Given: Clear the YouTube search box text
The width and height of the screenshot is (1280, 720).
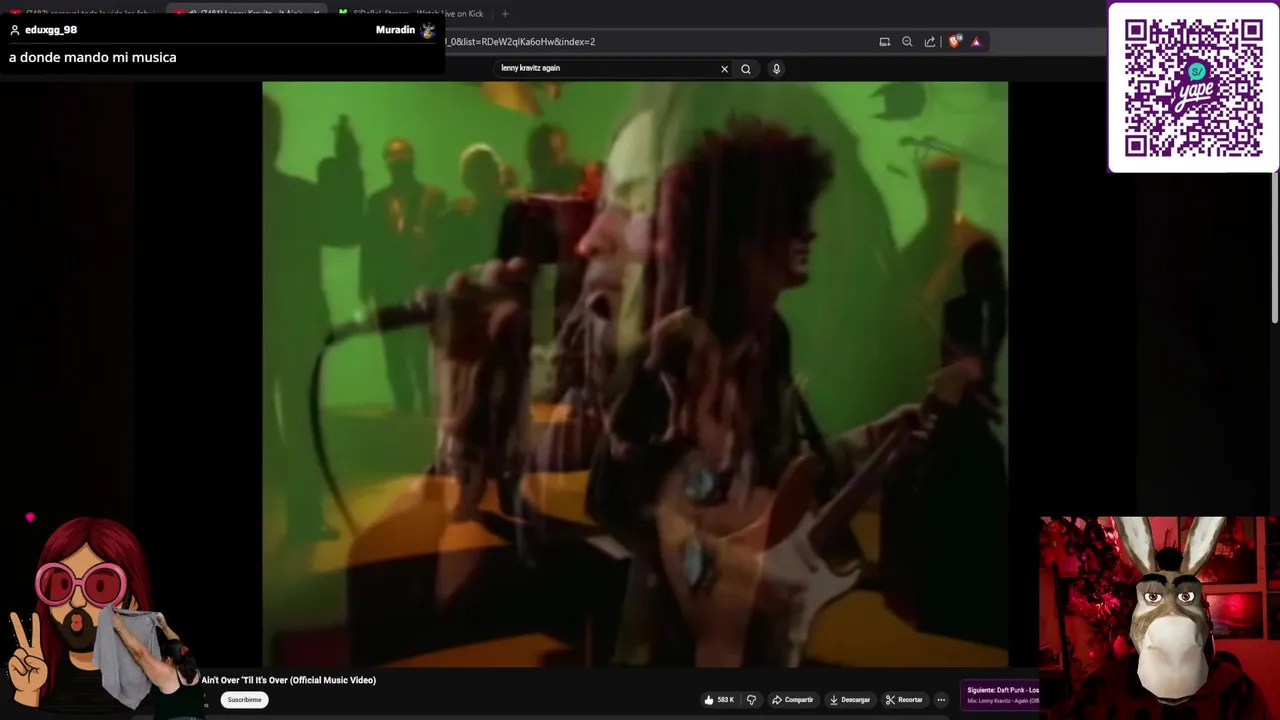Looking at the screenshot, I should click(x=724, y=69).
